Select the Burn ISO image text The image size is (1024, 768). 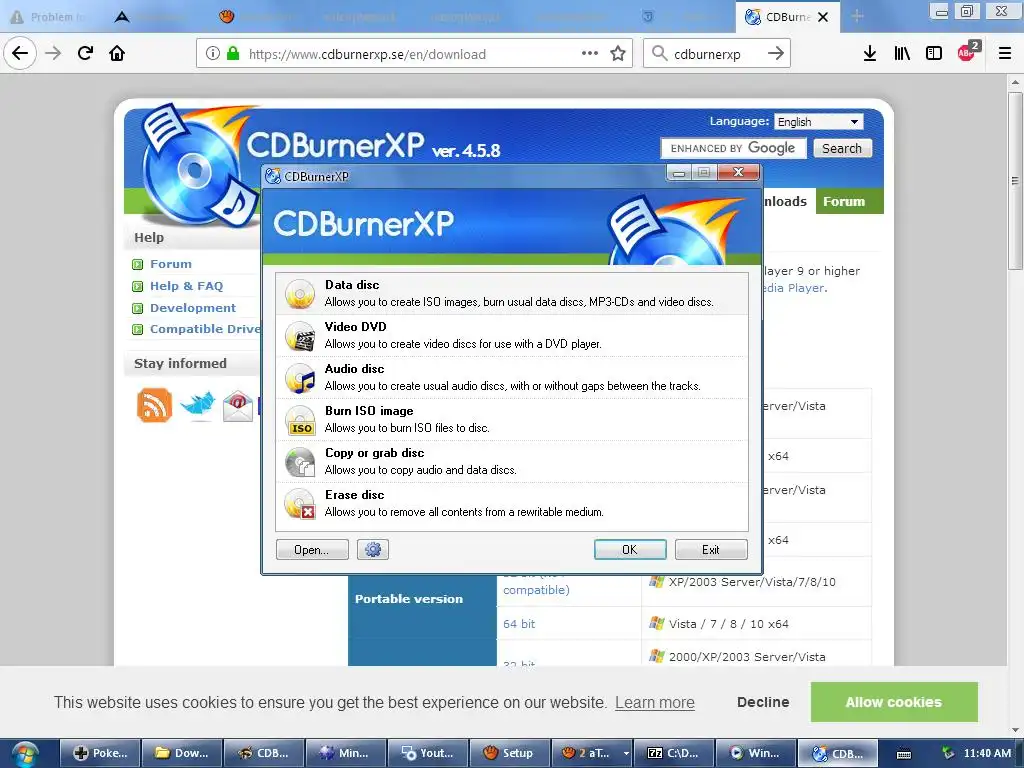tap(369, 411)
